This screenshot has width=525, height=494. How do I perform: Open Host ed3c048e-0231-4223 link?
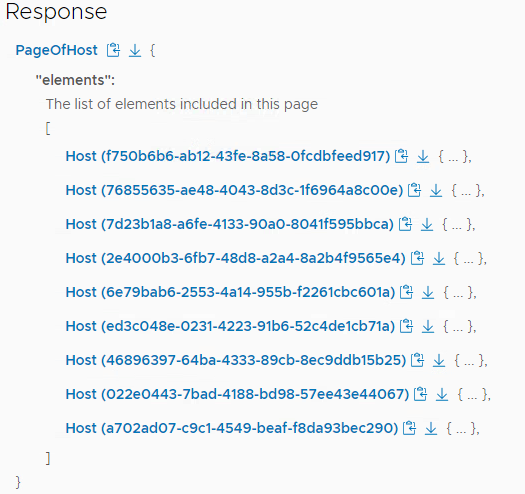pos(230,326)
